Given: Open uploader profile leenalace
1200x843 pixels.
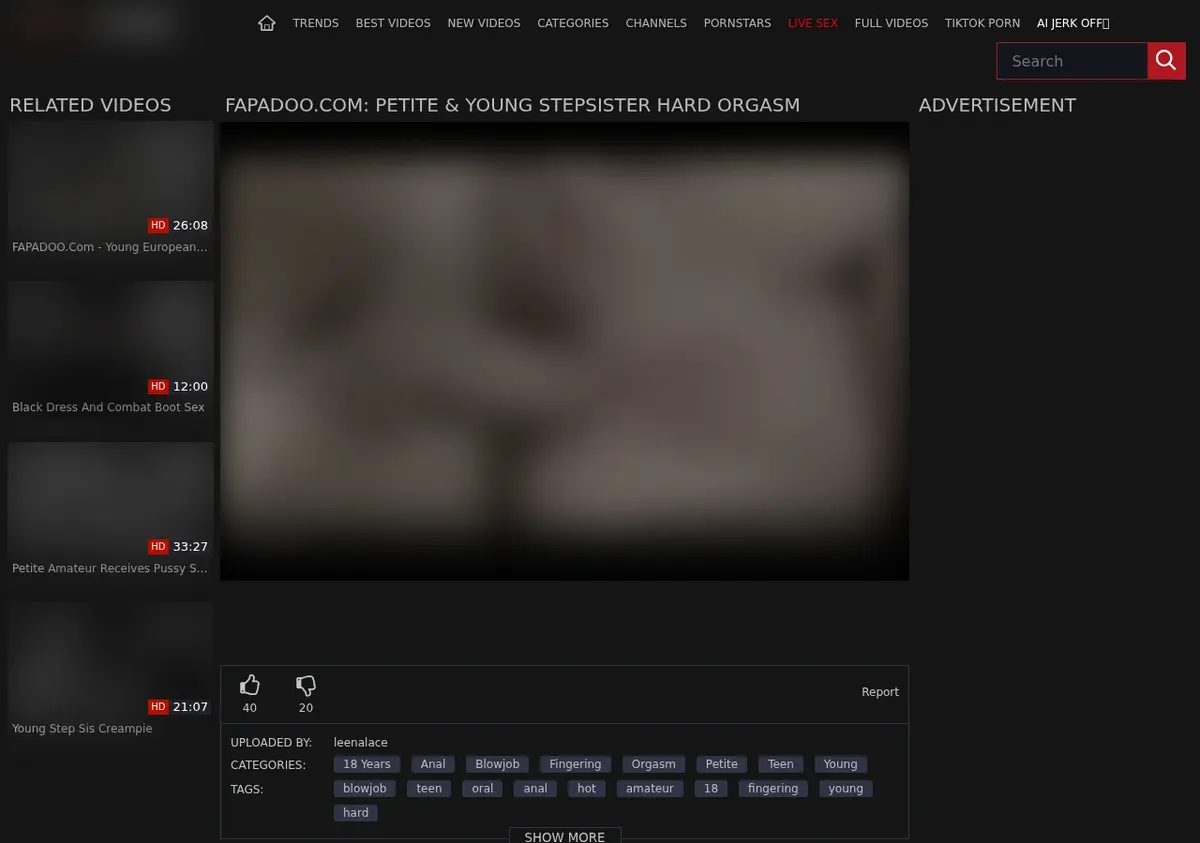Looking at the screenshot, I should 361,742.
